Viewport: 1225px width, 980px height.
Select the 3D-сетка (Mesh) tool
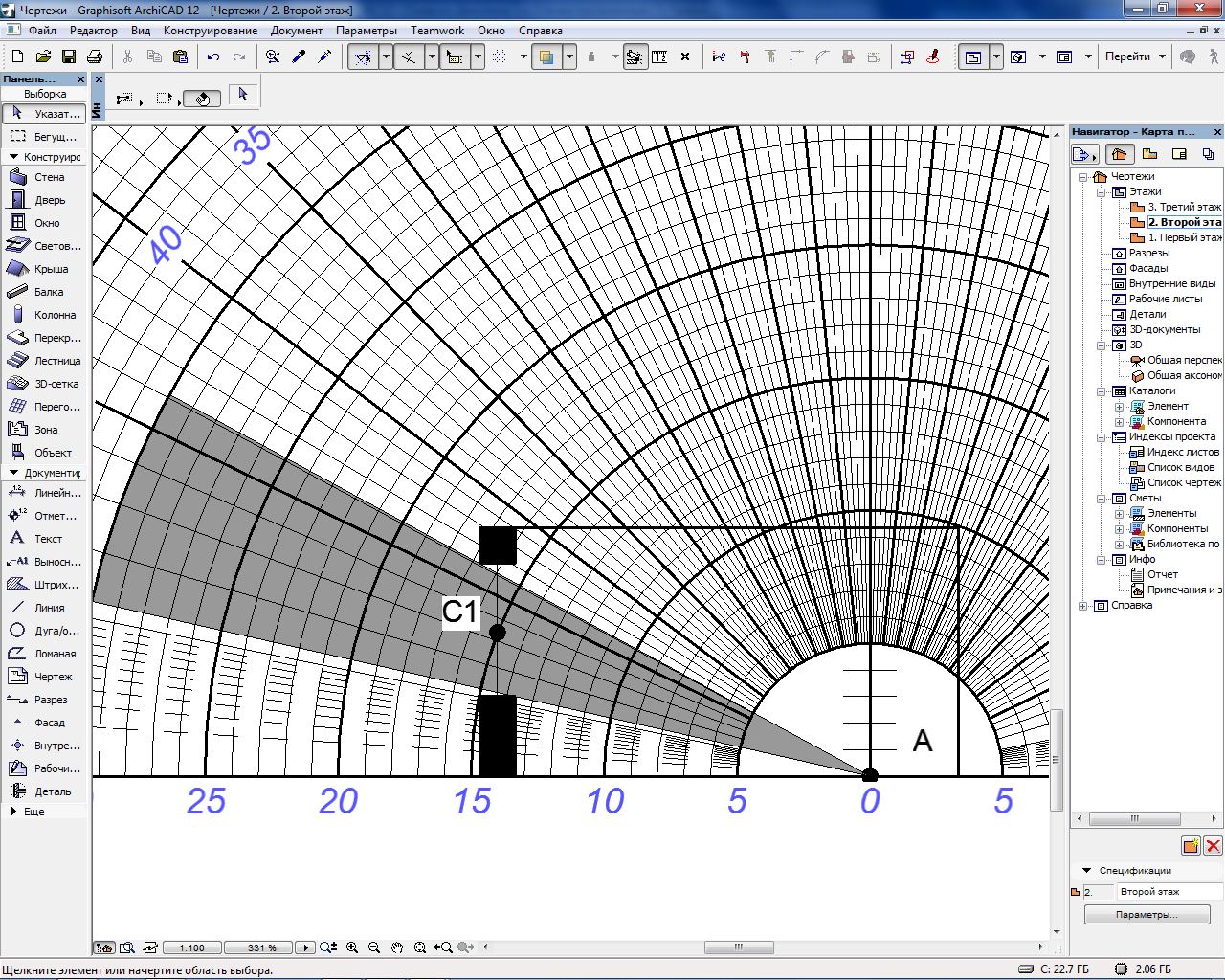[x=44, y=384]
